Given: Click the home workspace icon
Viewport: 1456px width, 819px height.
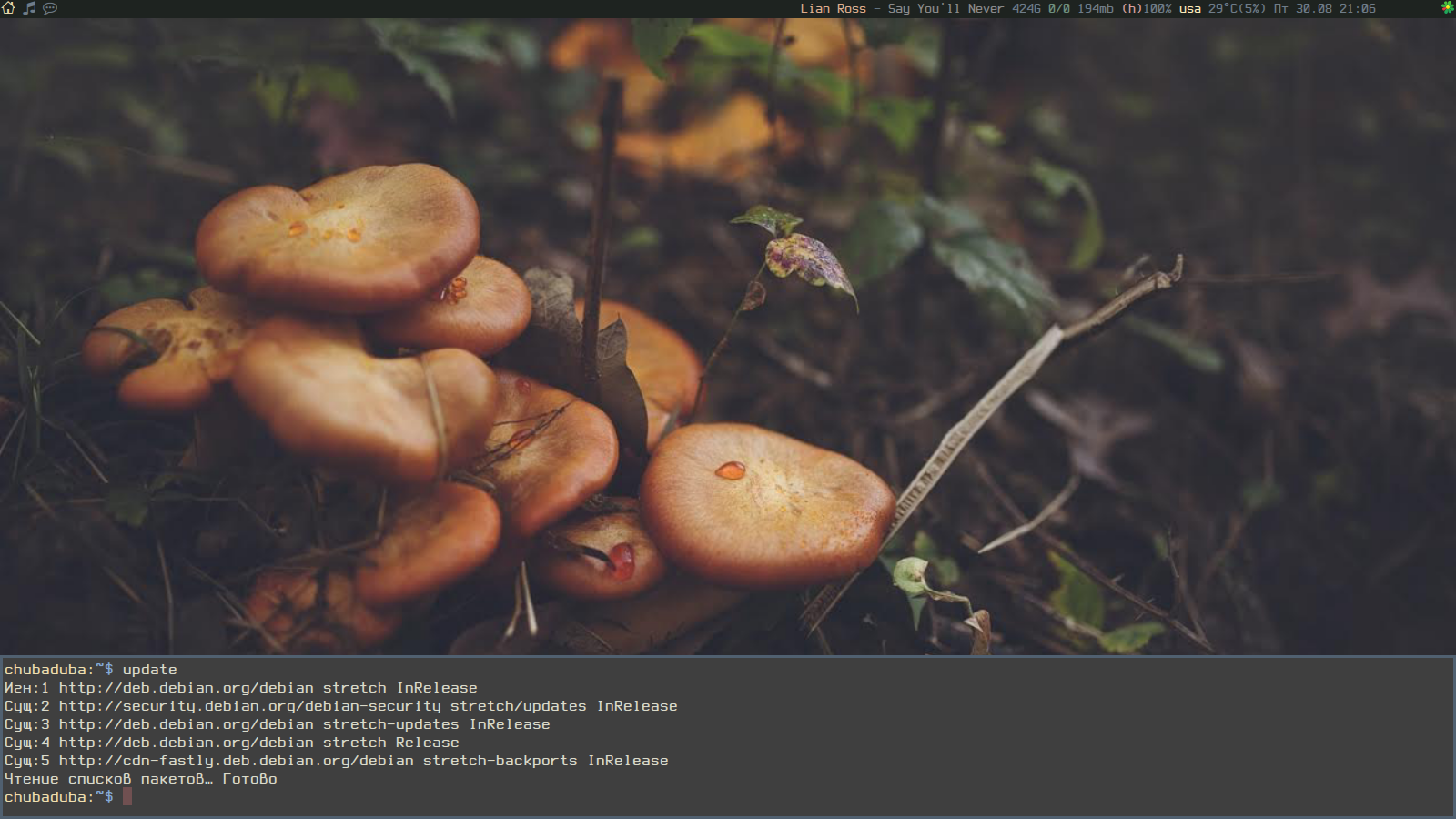Looking at the screenshot, I should 9,8.
